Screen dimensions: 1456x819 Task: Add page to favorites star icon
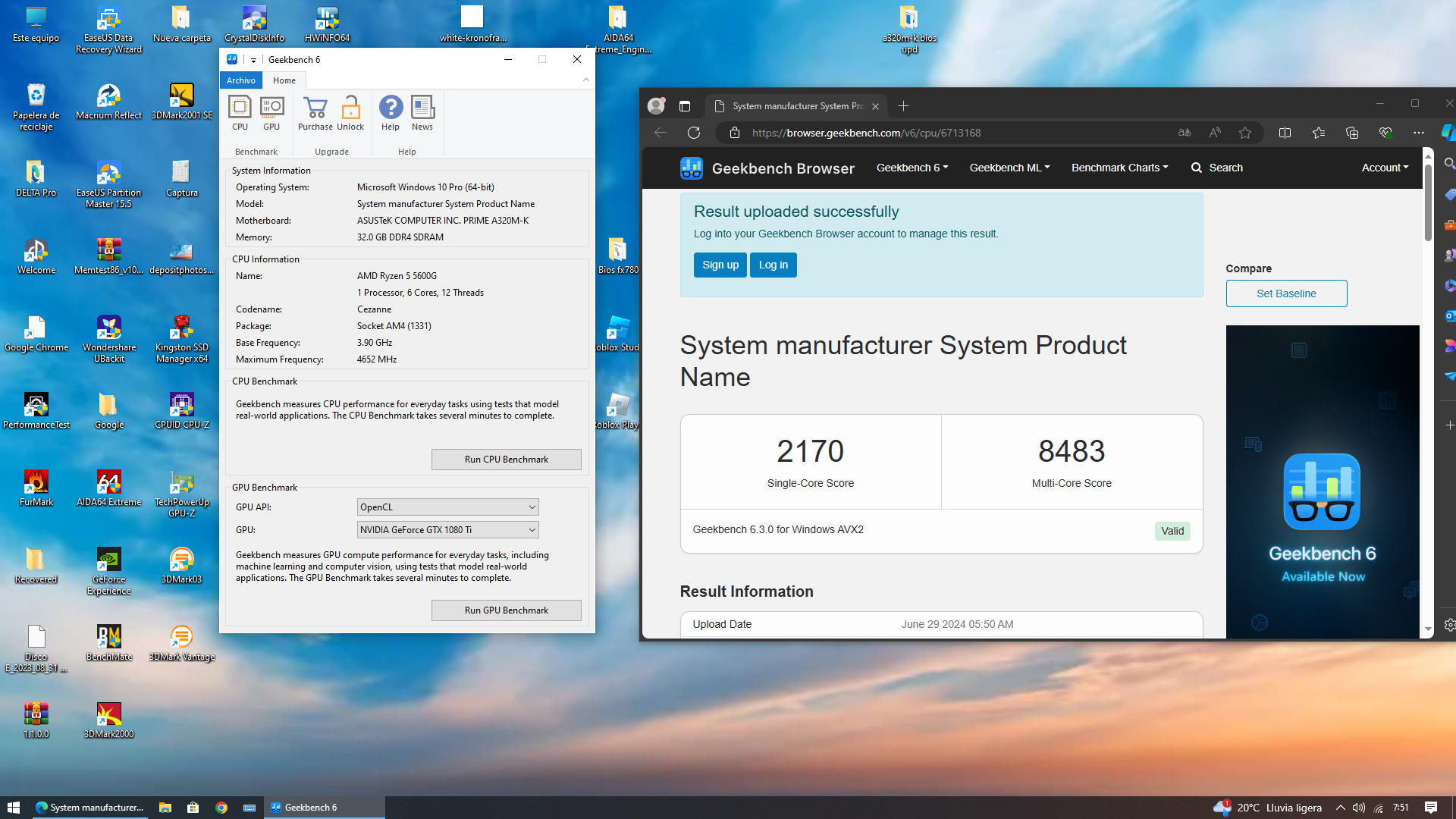tap(1245, 133)
